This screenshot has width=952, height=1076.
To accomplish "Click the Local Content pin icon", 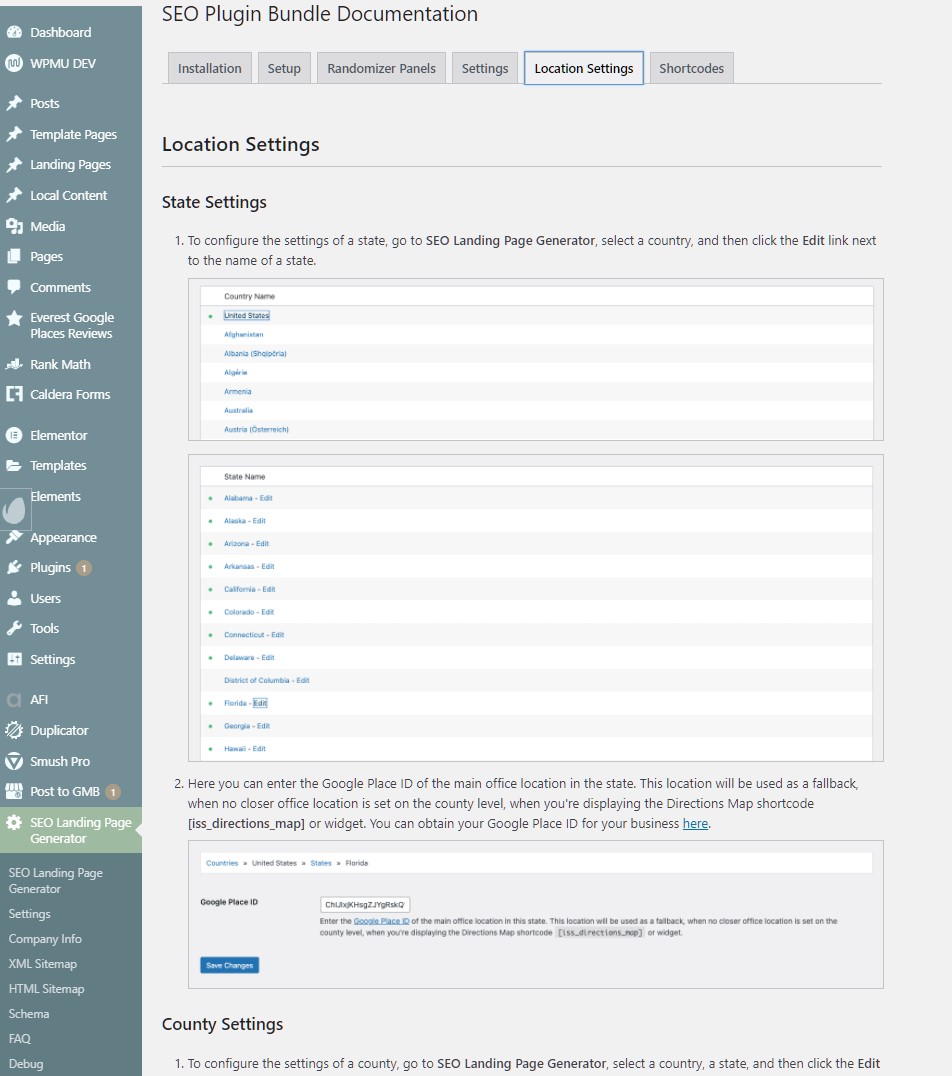I will [14, 196].
